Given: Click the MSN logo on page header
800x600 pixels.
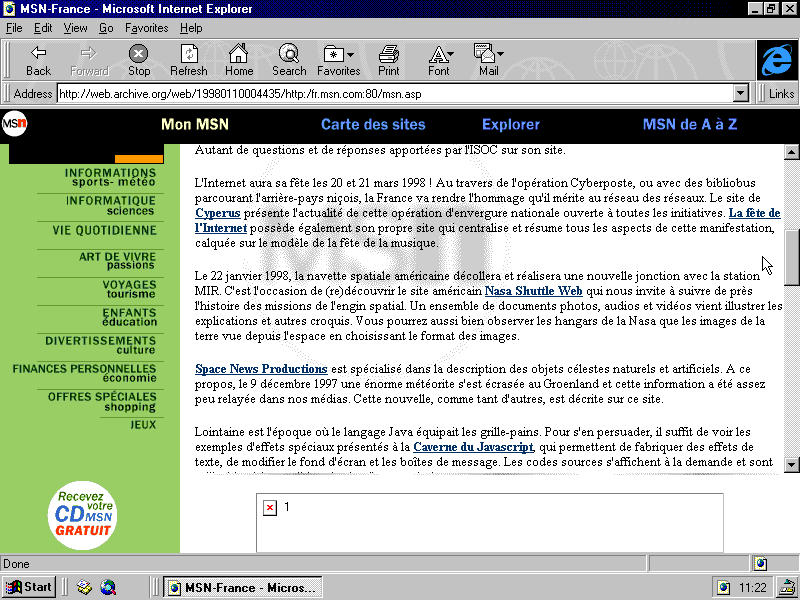Looking at the screenshot, I should tap(14, 124).
